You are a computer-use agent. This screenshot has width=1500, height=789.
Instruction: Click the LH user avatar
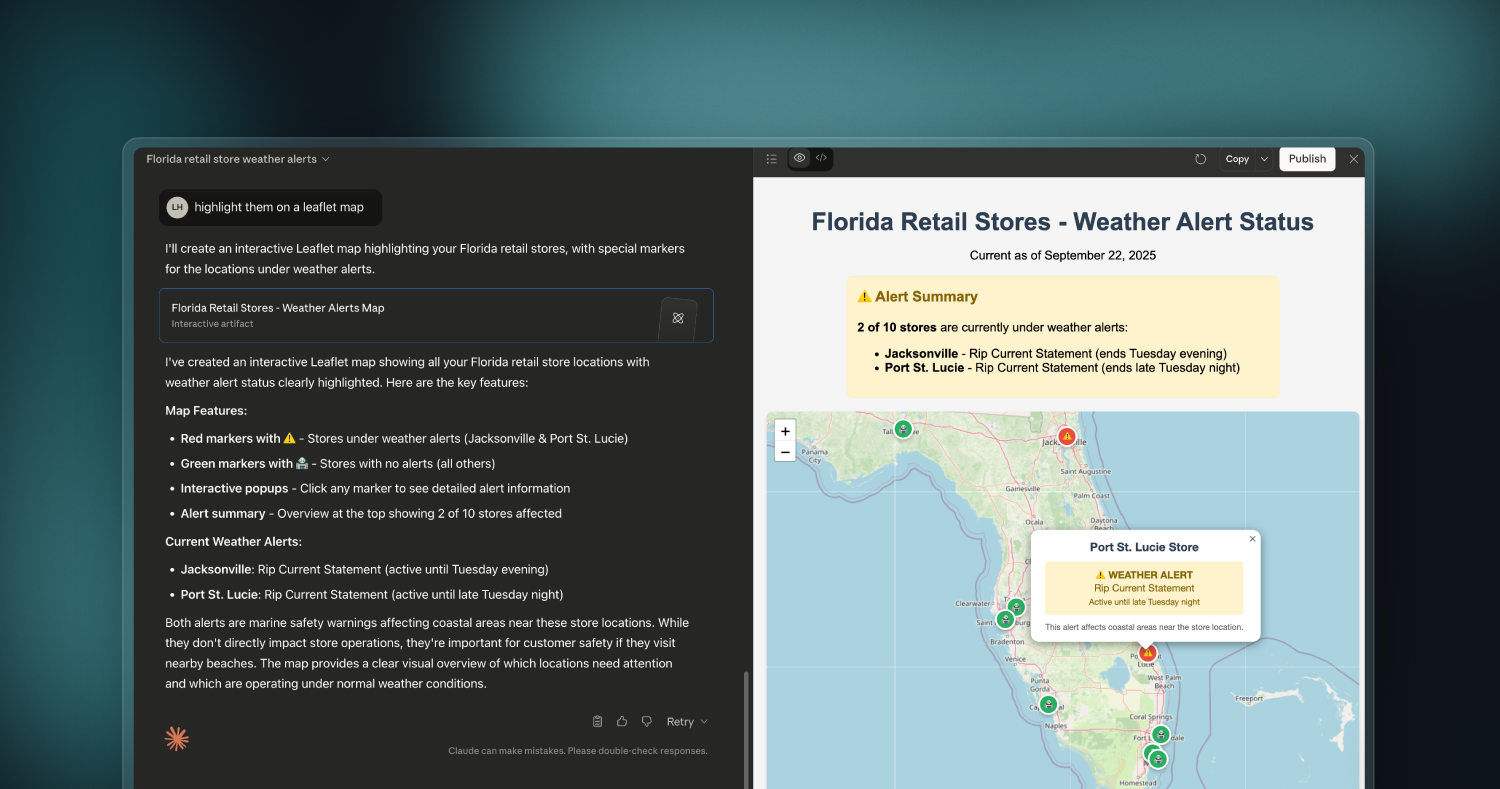tap(177, 207)
